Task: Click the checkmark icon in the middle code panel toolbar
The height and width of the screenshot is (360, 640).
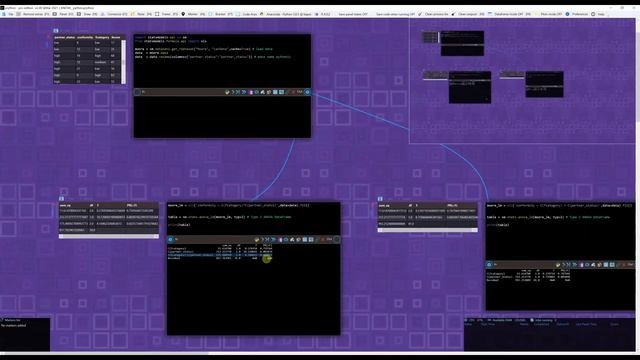Action: (257, 240)
